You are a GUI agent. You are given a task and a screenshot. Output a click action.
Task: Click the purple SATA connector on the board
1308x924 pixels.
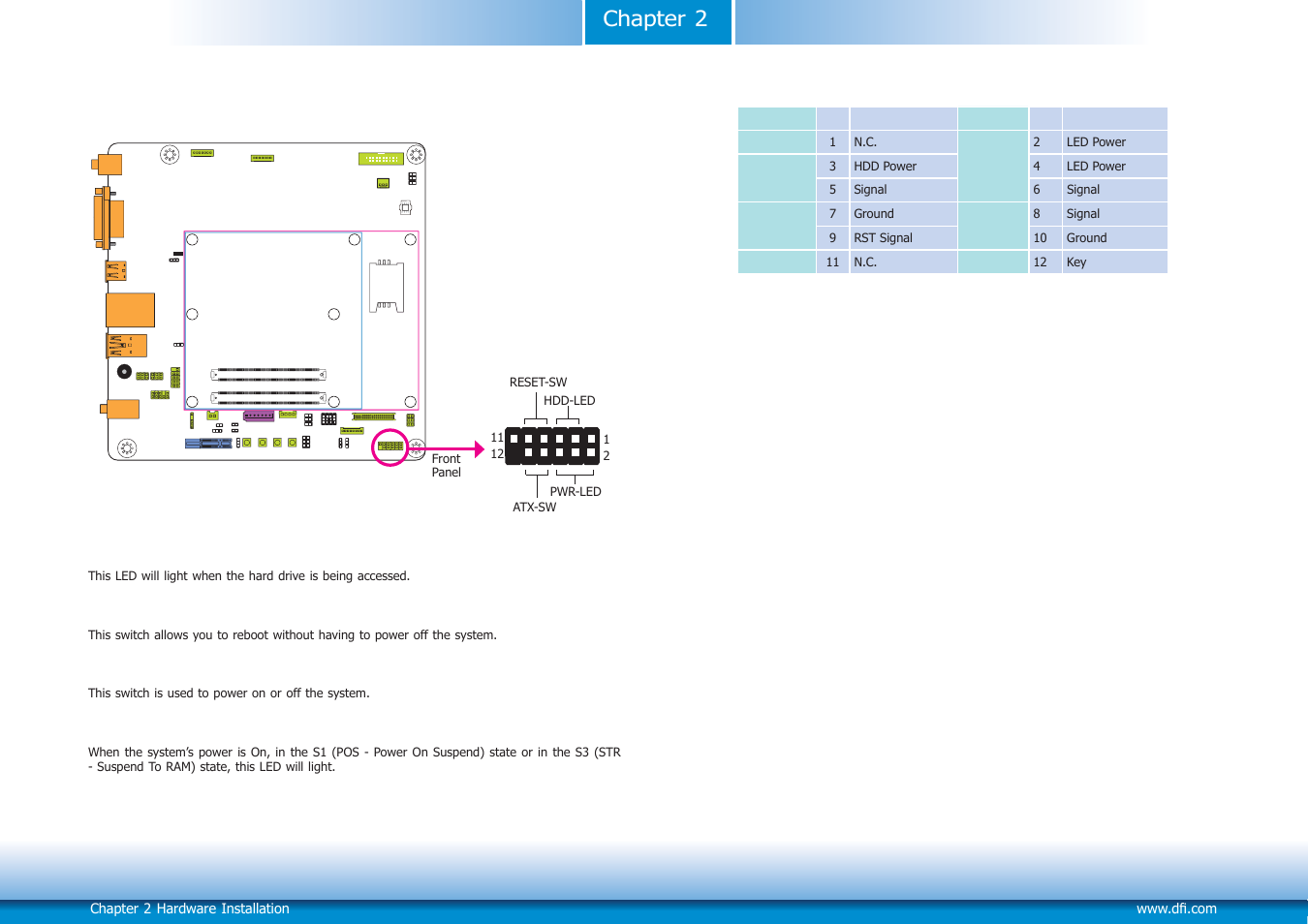pyautogui.click(x=259, y=416)
